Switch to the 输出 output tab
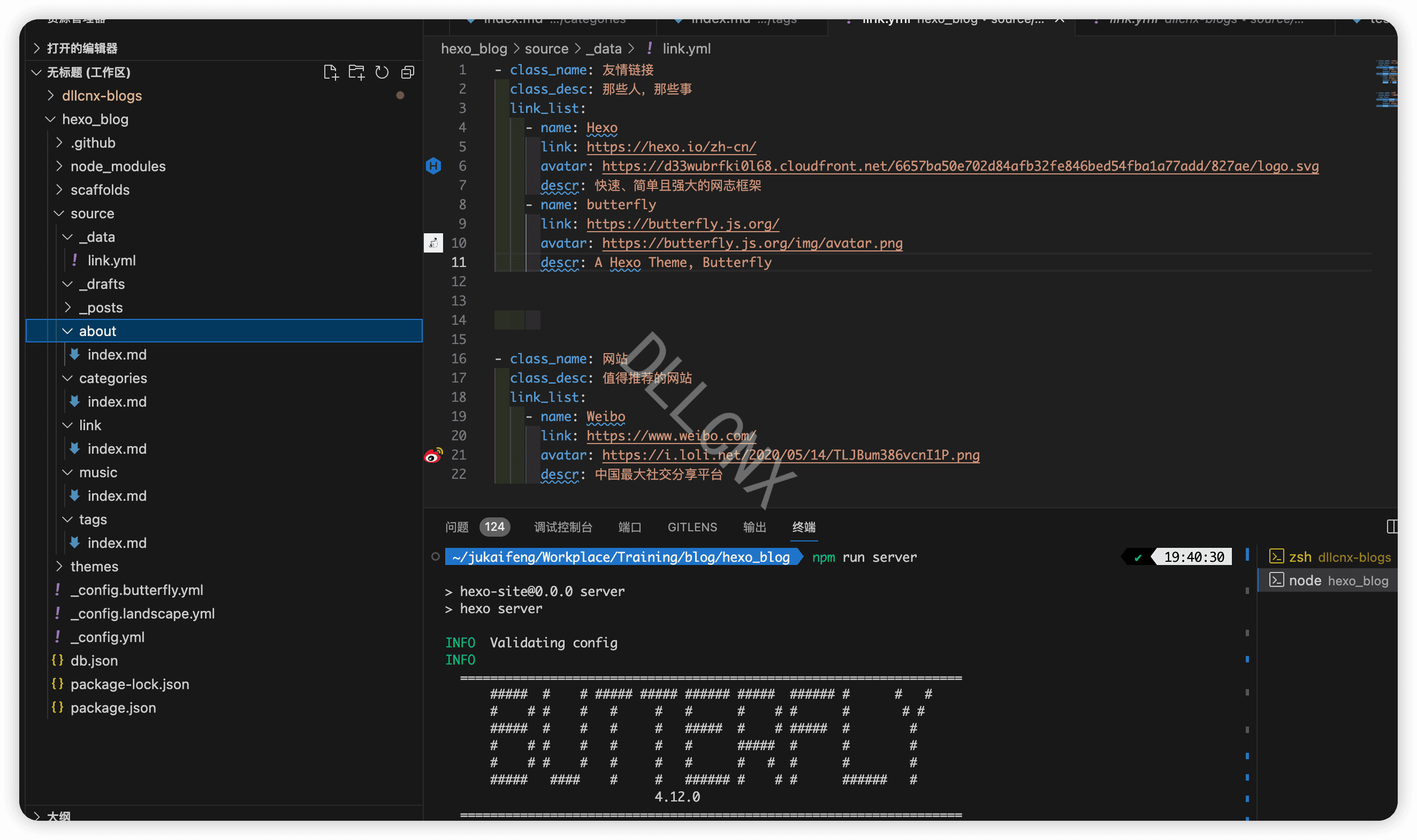 tap(754, 527)
